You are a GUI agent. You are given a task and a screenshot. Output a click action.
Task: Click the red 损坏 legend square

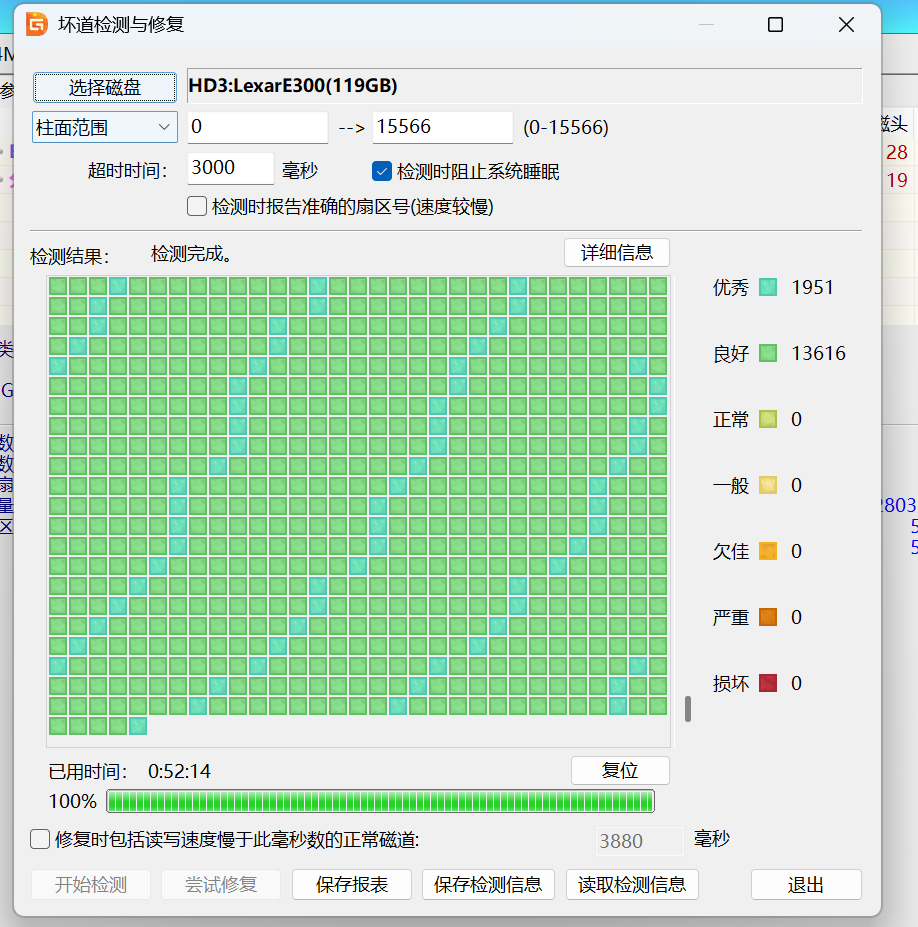(772, 683)
